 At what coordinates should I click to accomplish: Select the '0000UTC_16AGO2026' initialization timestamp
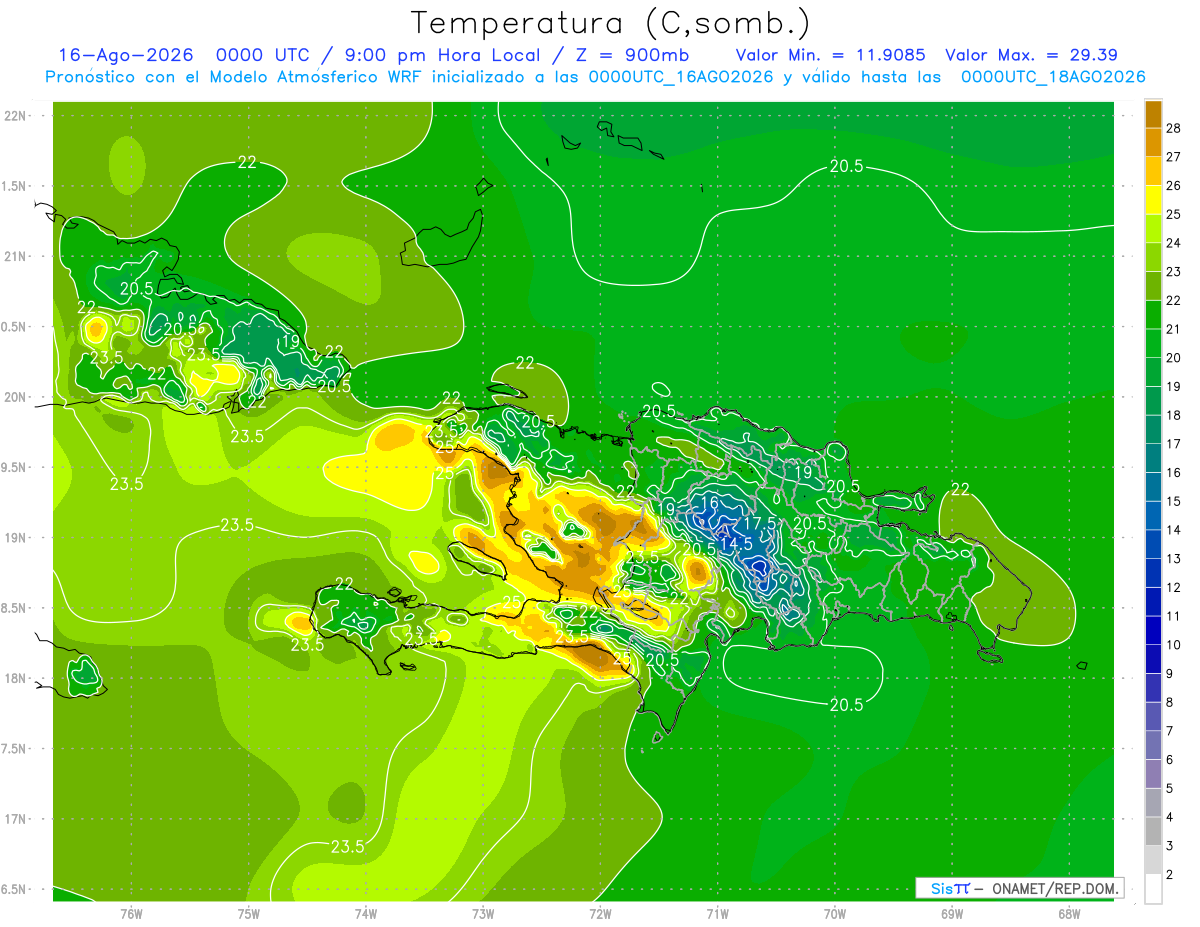[x=680, y=77]
